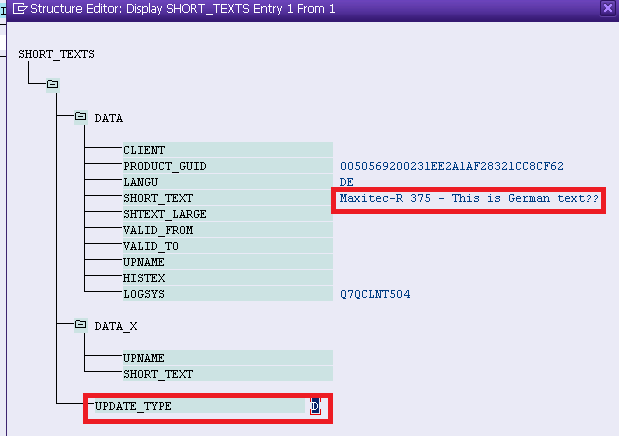Click the Maxitec-R 375 short text value
The height and width of the screenshot is (436, 619).
(x=469, y=198)
